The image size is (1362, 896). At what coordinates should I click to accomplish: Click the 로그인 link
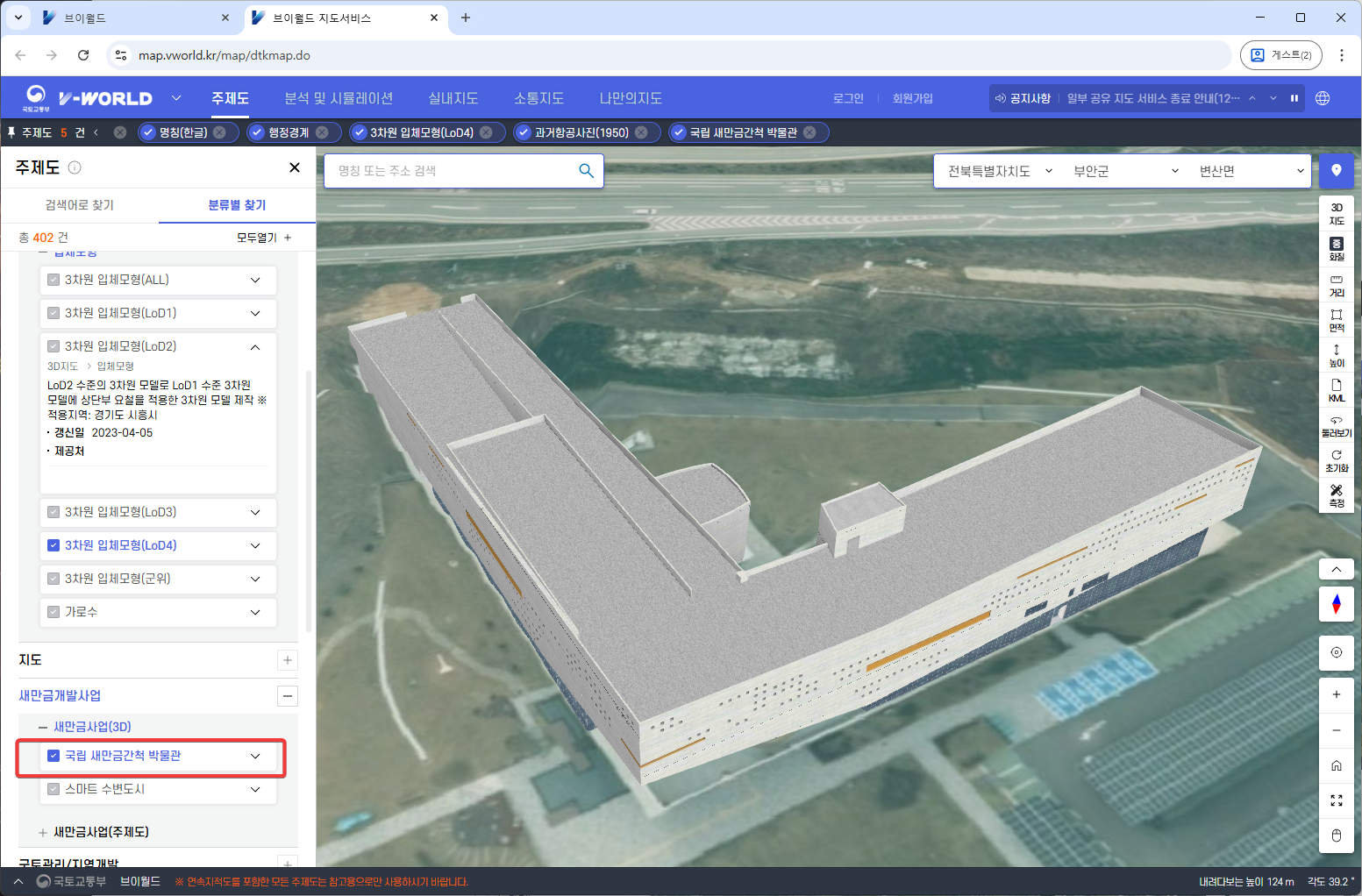(847, 98)
